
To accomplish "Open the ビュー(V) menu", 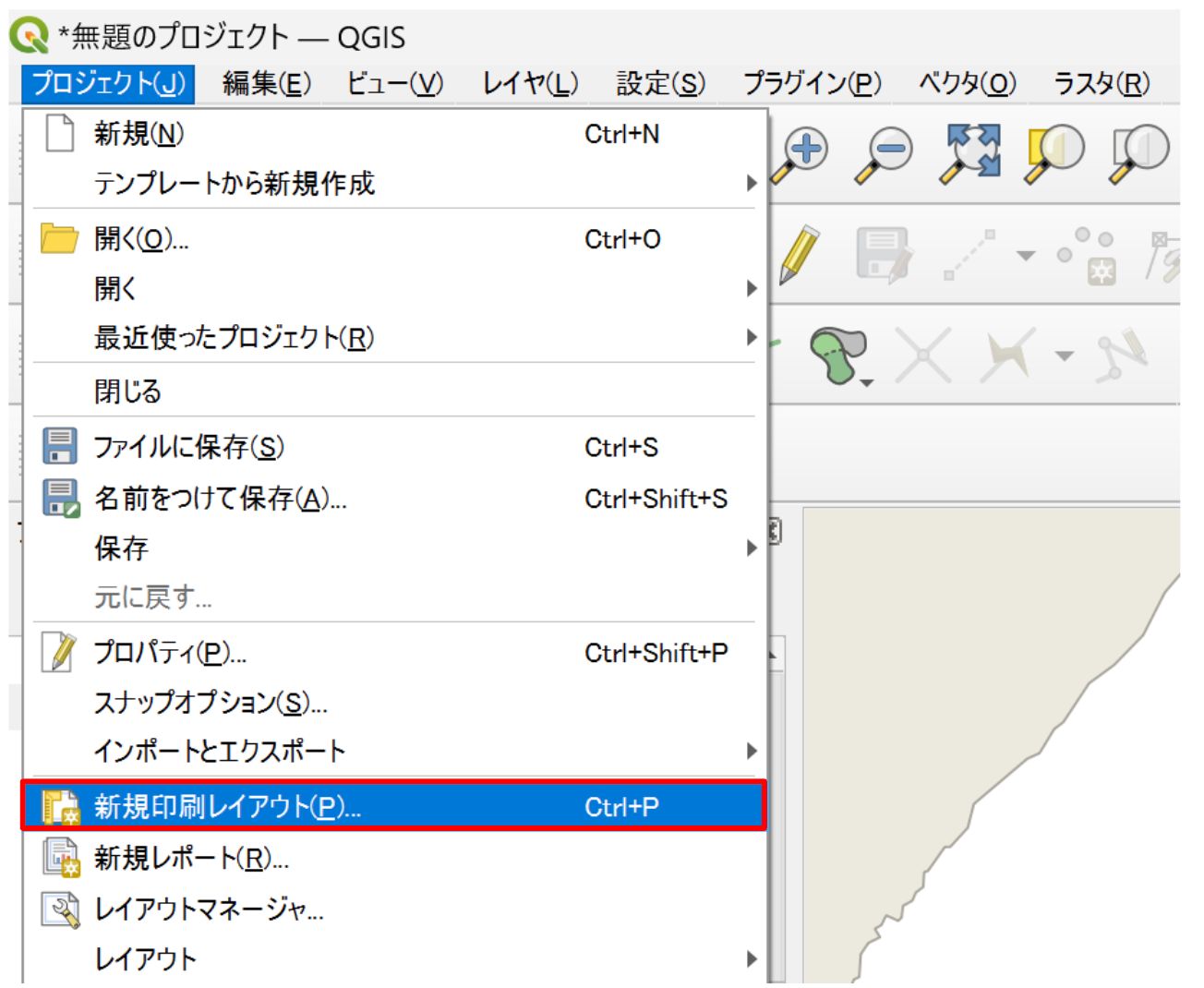I will tap(394, 84).
